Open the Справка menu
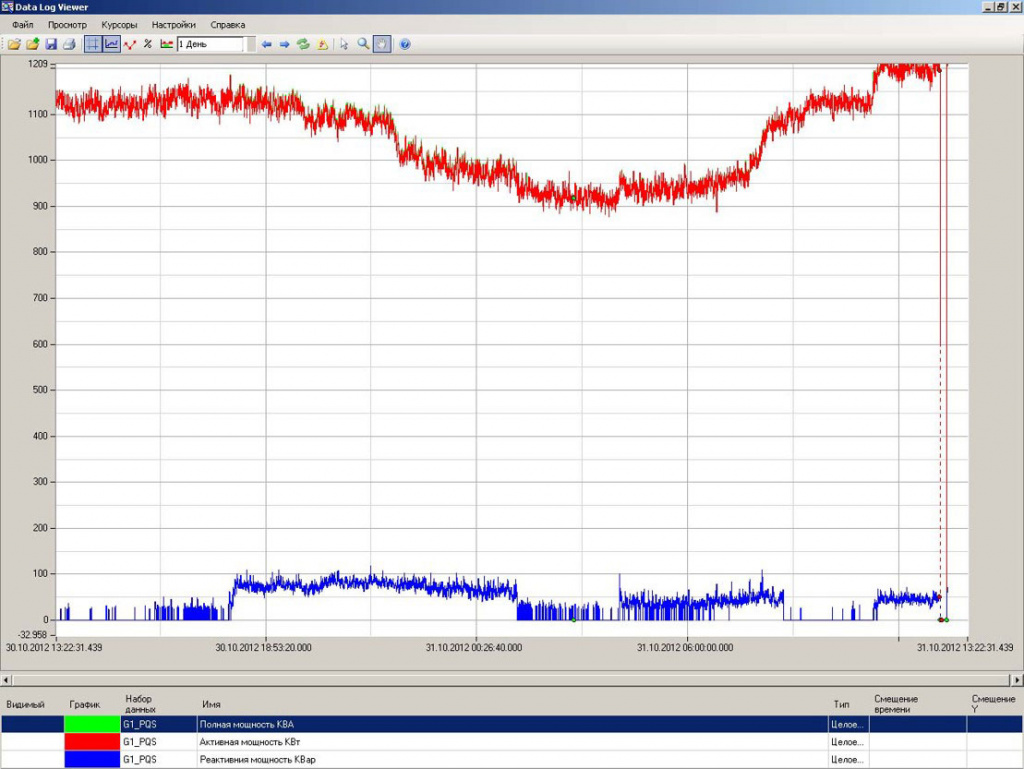This screenshot has height=769, width=1024. point(228,25)
